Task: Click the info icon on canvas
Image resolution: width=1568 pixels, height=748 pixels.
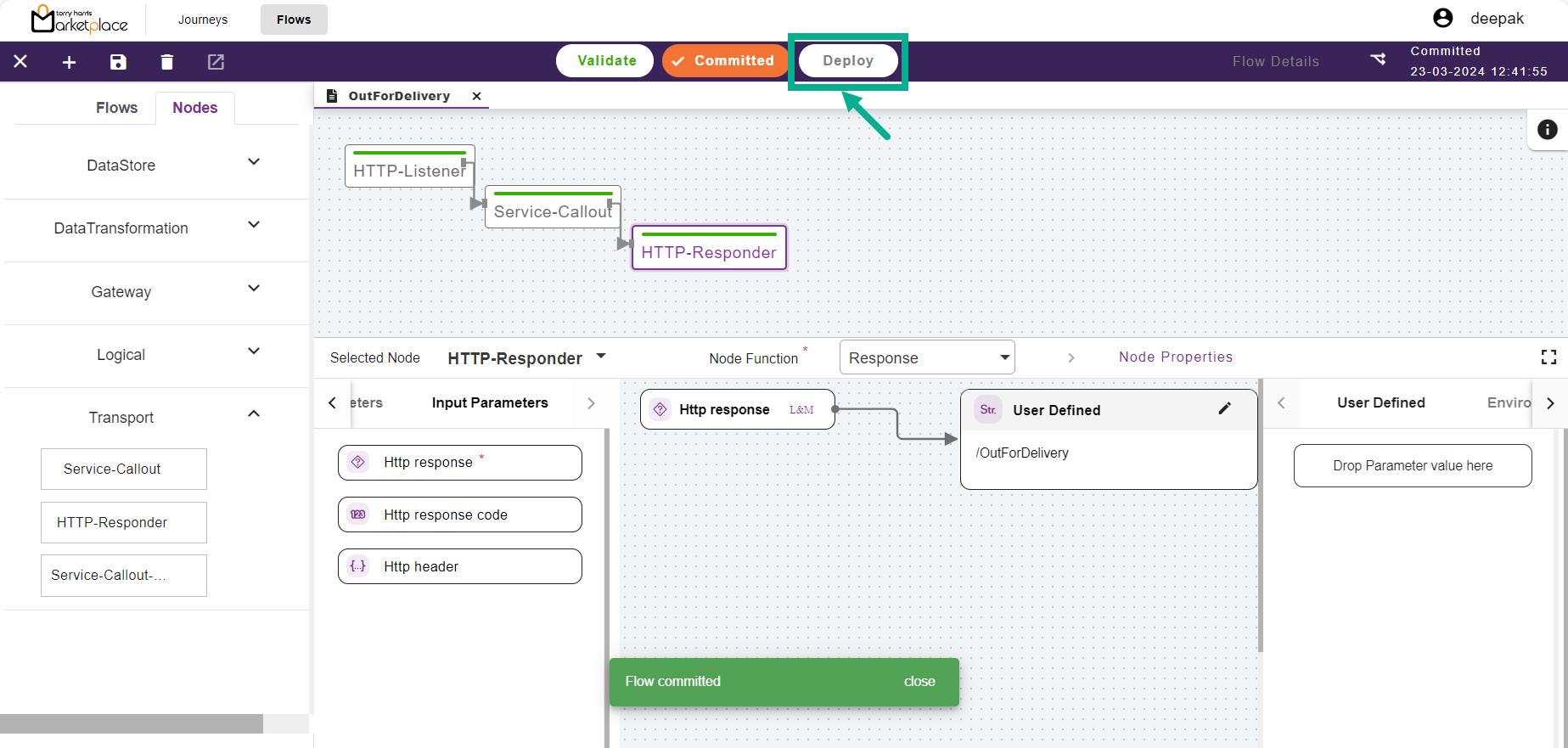Action: (1547, 129)
